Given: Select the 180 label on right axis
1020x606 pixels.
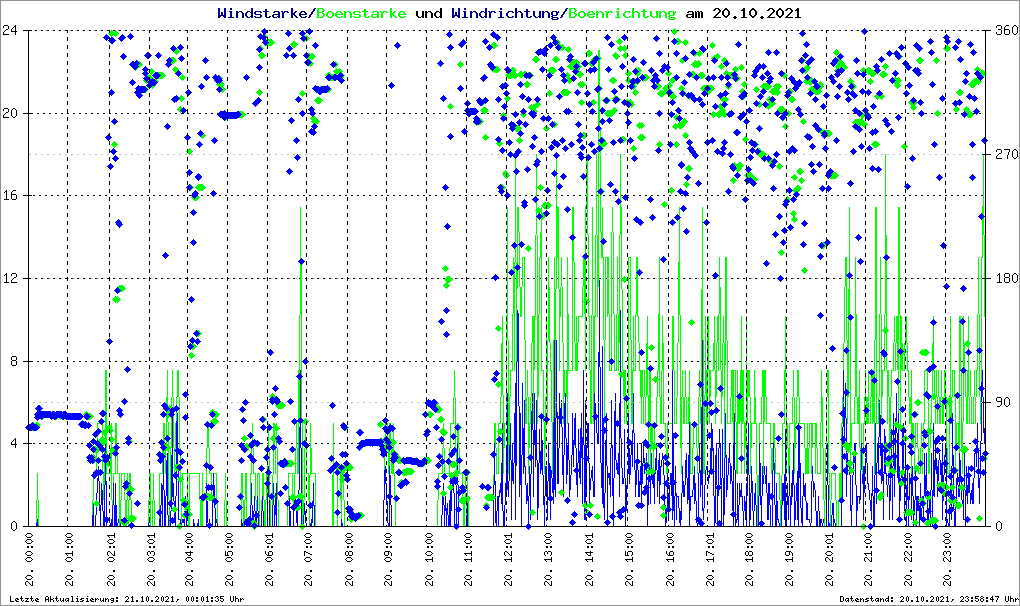Looking at the screenshot, I should coord(1002,278).
